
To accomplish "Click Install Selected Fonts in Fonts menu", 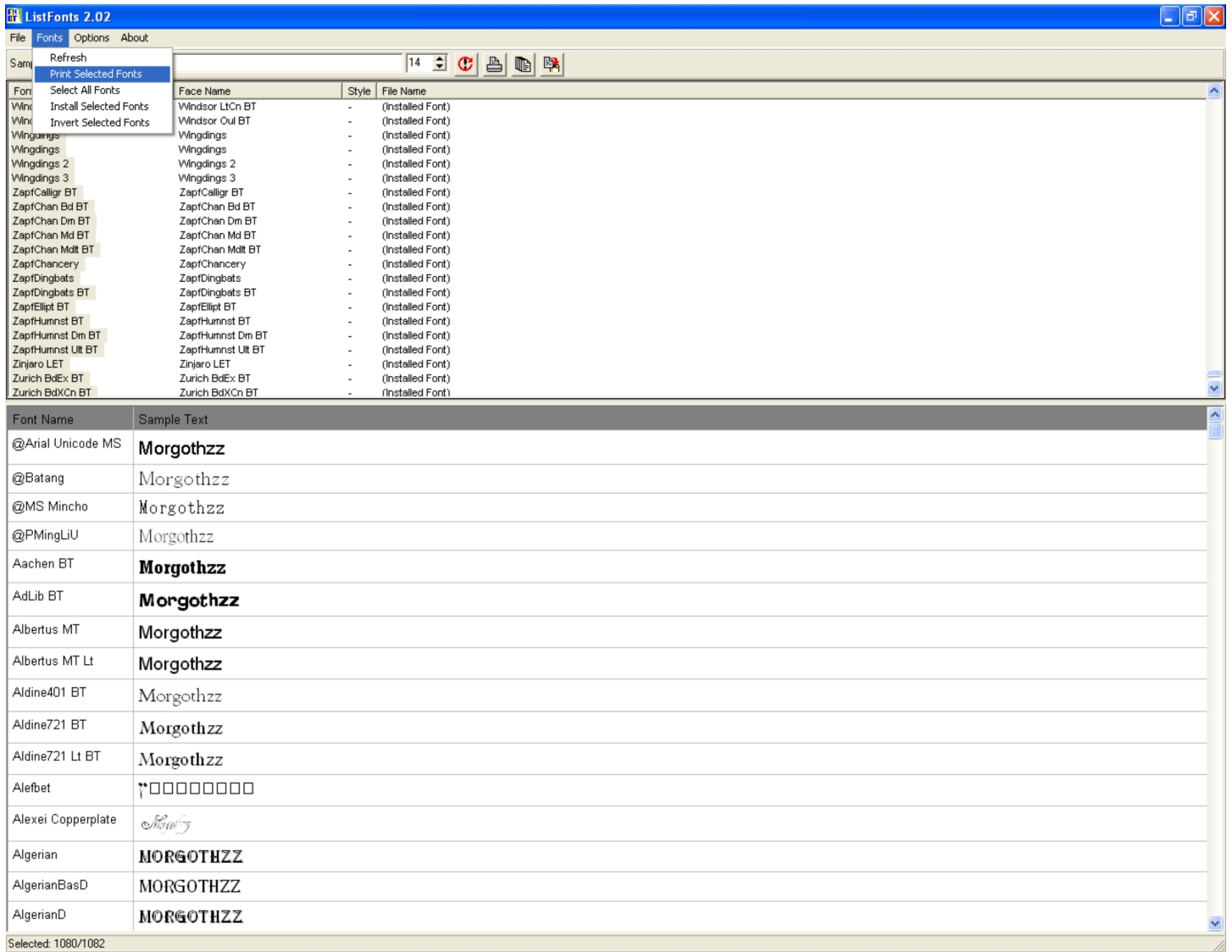I will click(99, 106).
